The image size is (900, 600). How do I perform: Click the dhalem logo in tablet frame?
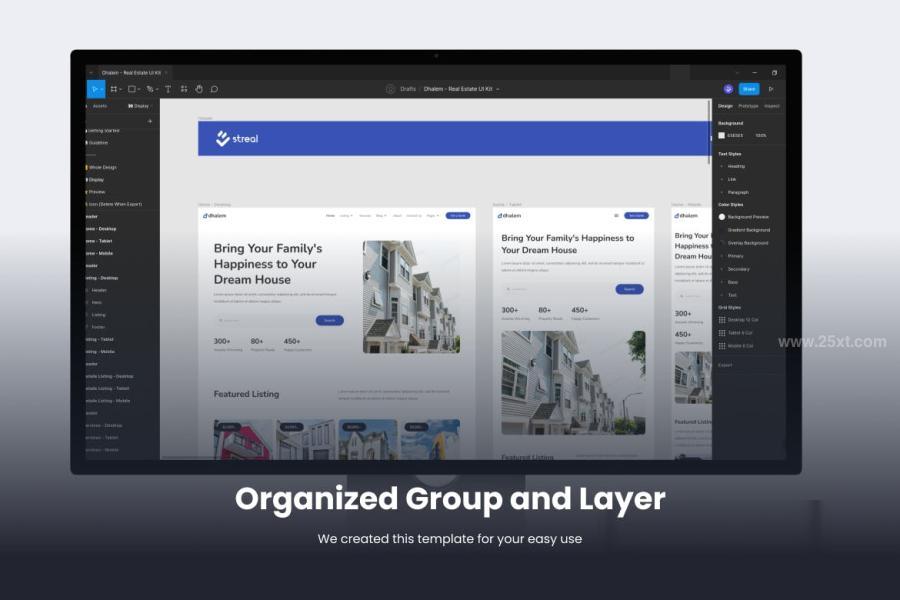pyautogui.click(x=509, y=216)
